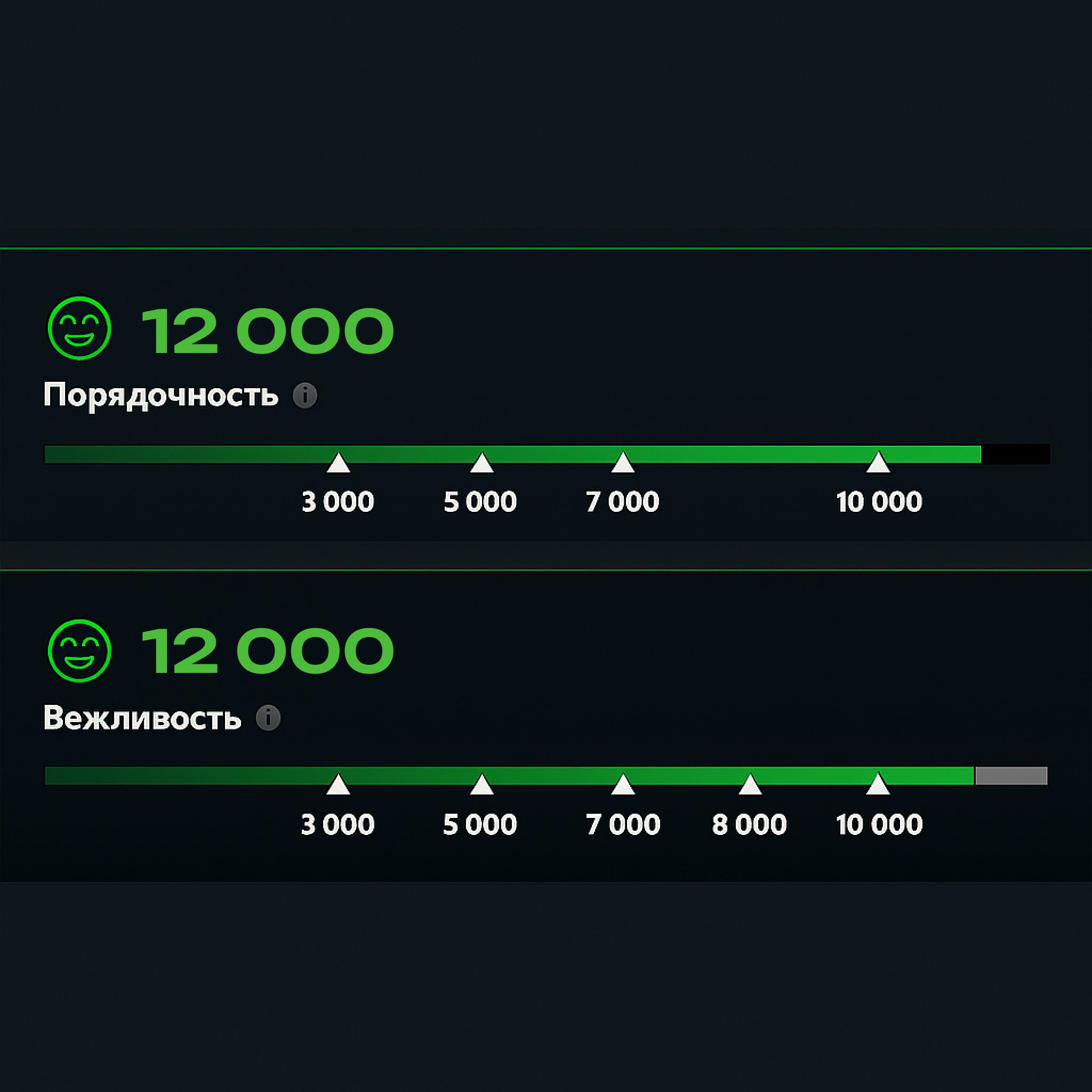Click the 10 000 marker on Порядочность bar
The image size is (1092, 1092).
point(878,463)
